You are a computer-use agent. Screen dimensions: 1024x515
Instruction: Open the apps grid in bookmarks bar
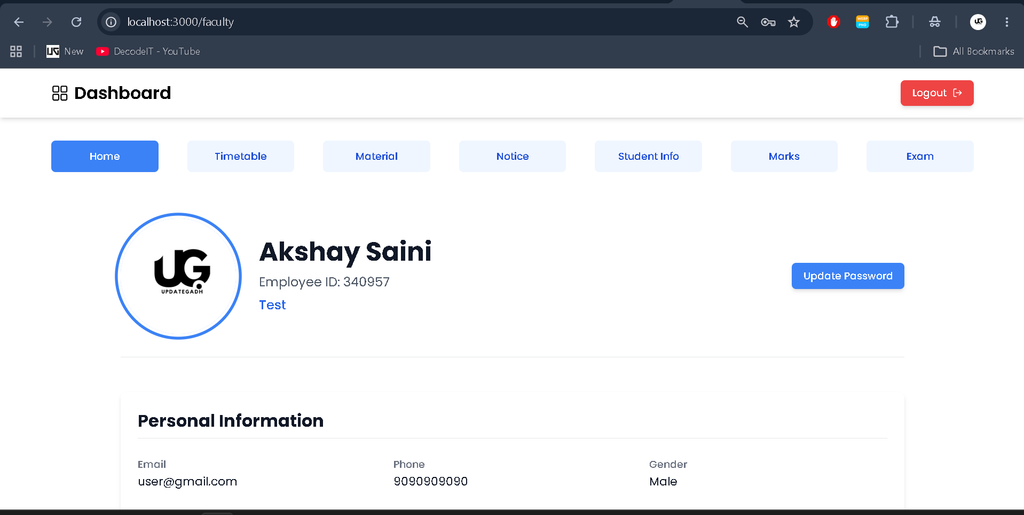pyautogui.click(x=16, y=52)
